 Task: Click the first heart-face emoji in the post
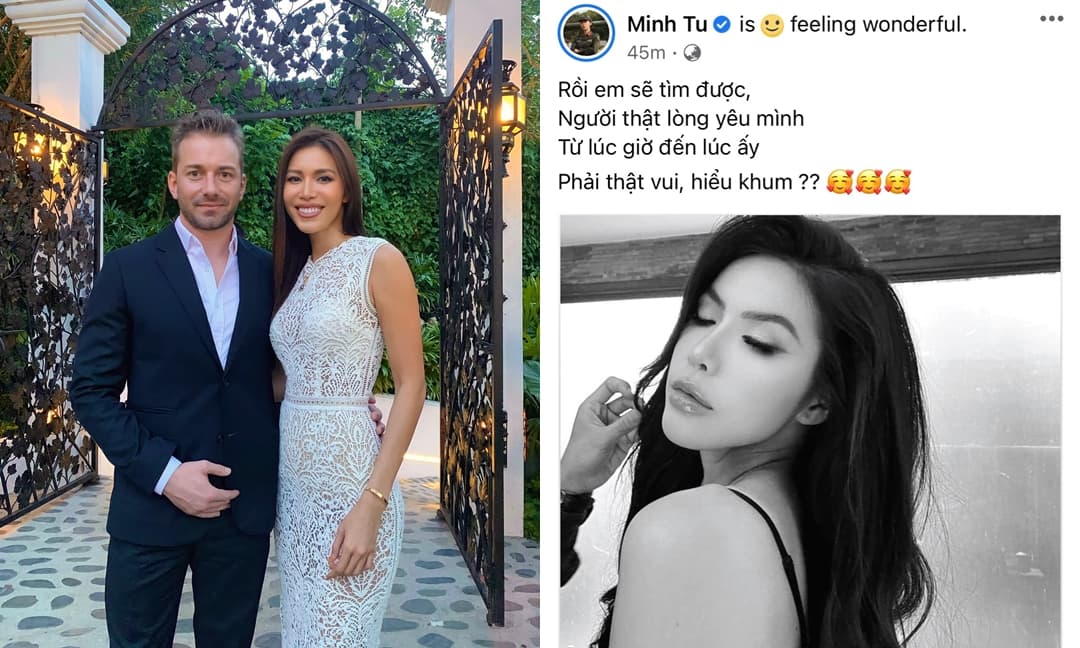840,182
